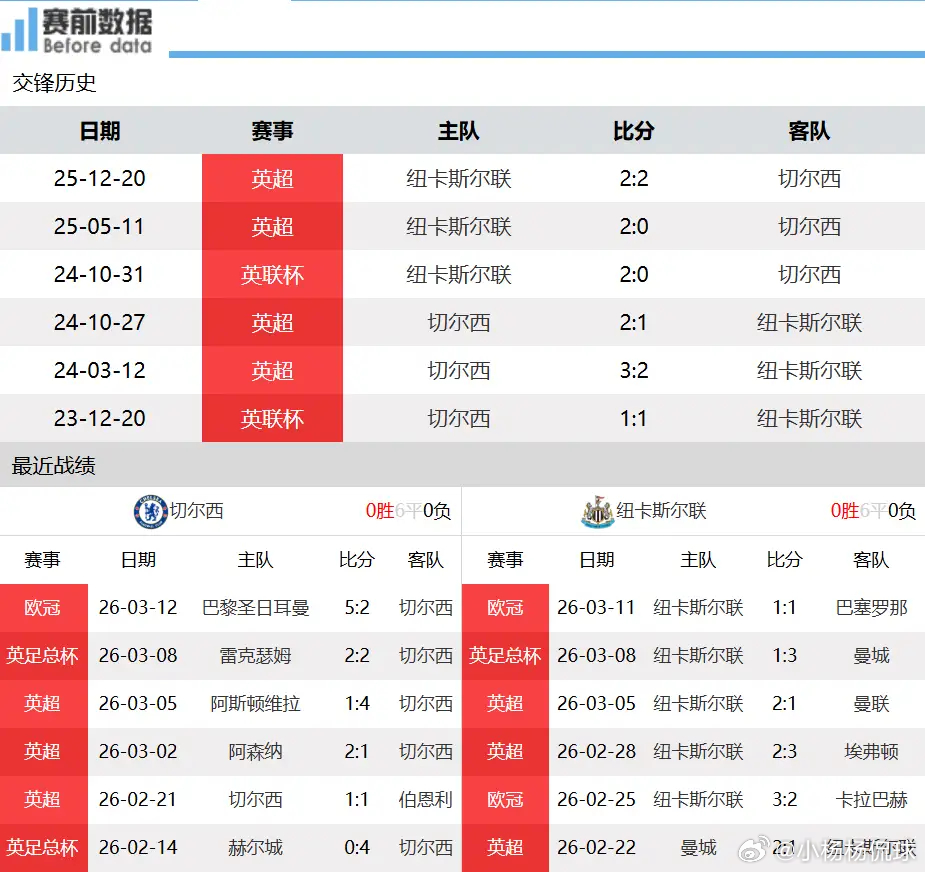Click the Chelsea club crest icon
The image size is (925, 872).
click(x=151, y=509)
